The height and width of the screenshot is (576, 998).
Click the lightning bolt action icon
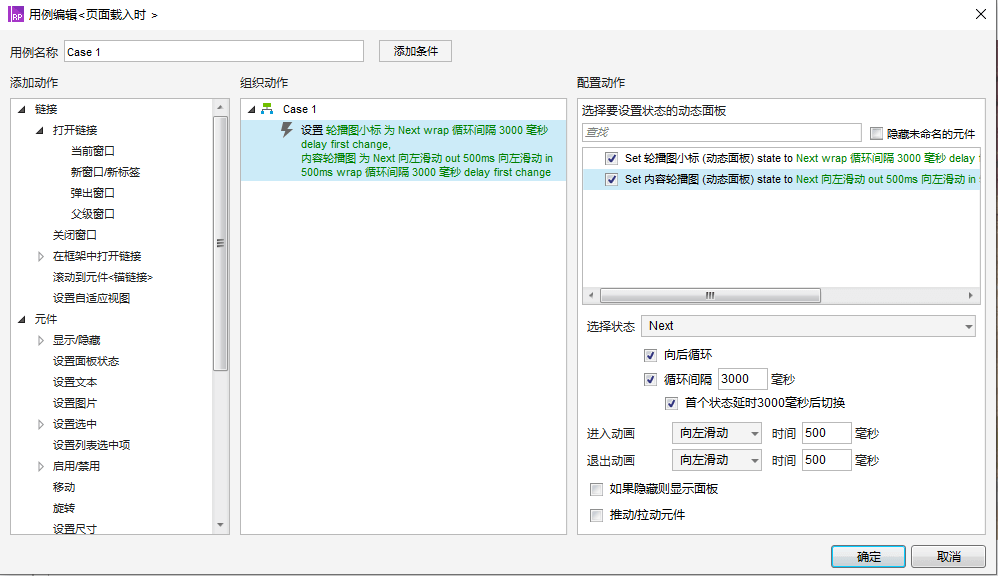tap(287, 130)
